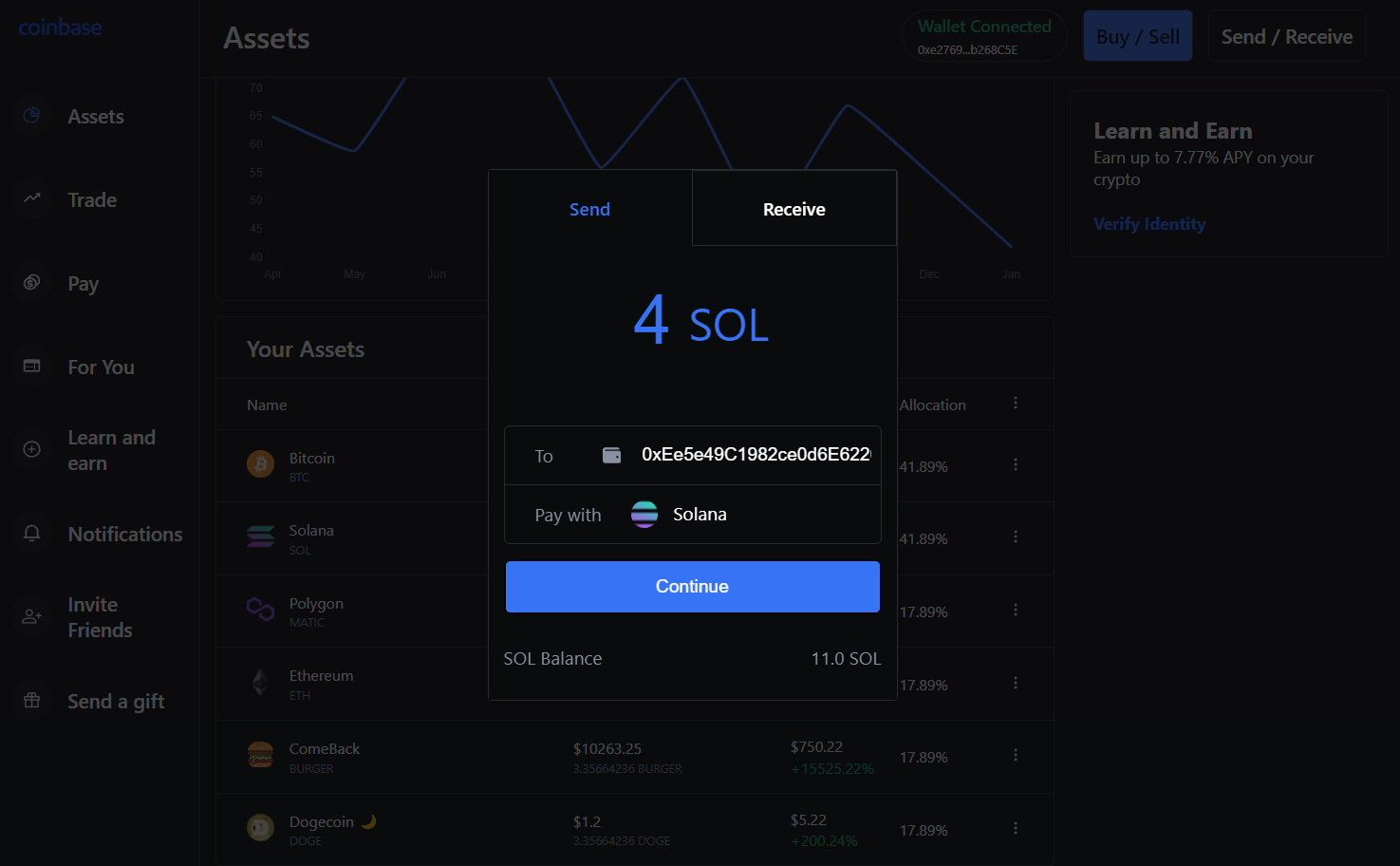Open Send a gift sidebar item
Viewport: 1400px width, 866px height.
[116, 702]
